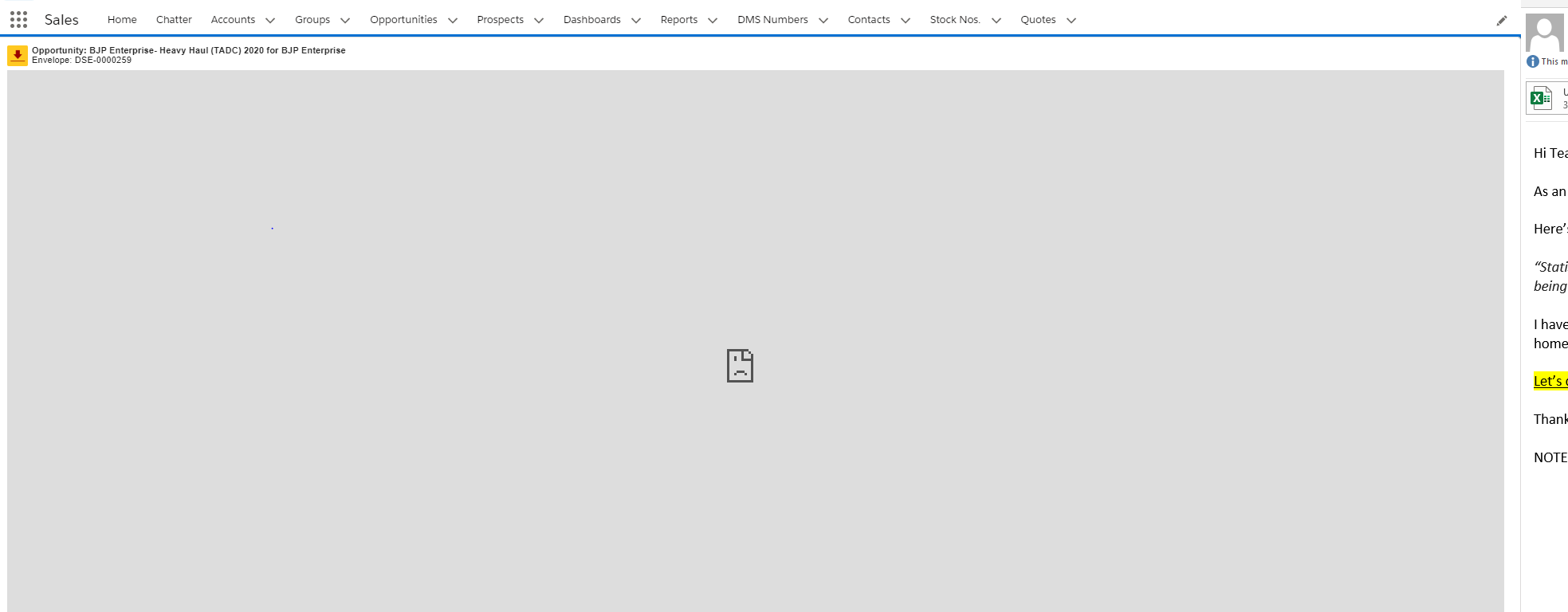Image resolution: width=1568 pixels, height=612 pixels.
Task: Go to the Home tab
Action: [122, 19]
